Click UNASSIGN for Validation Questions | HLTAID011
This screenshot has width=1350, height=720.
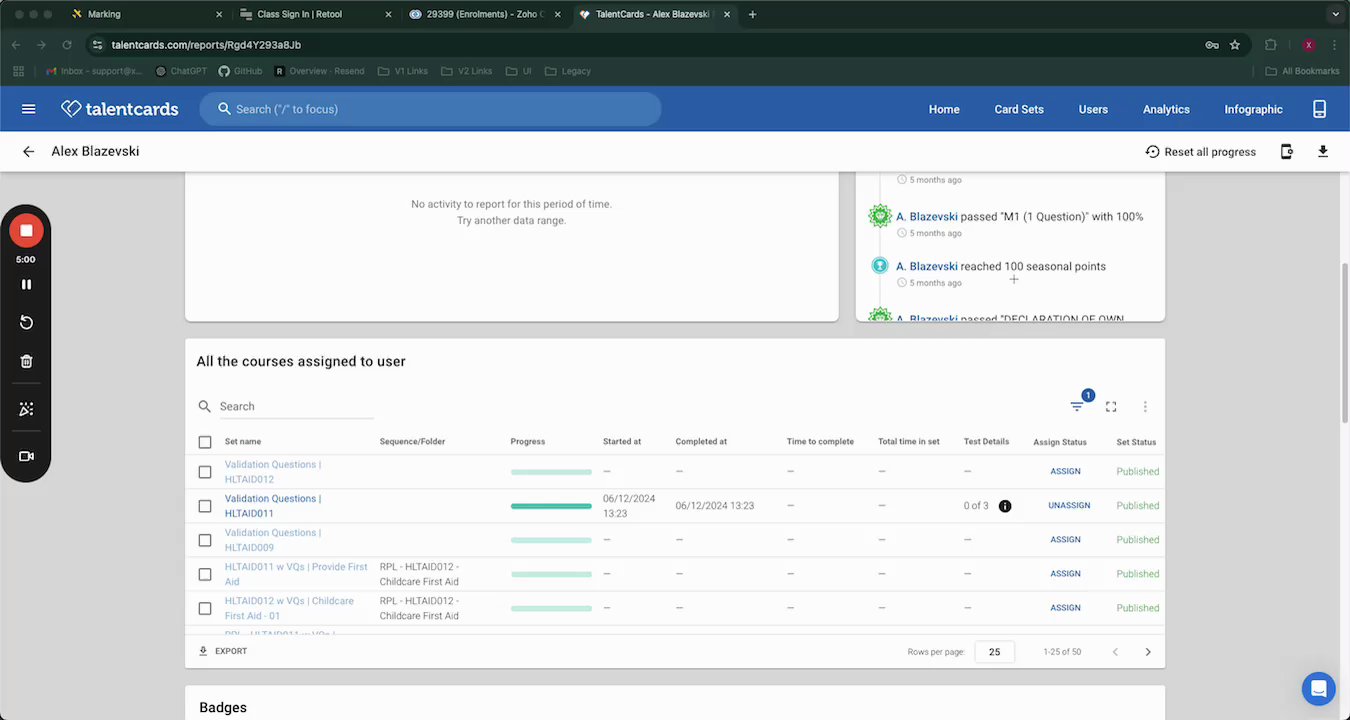pyautogui.click(x=1069, y=506)
